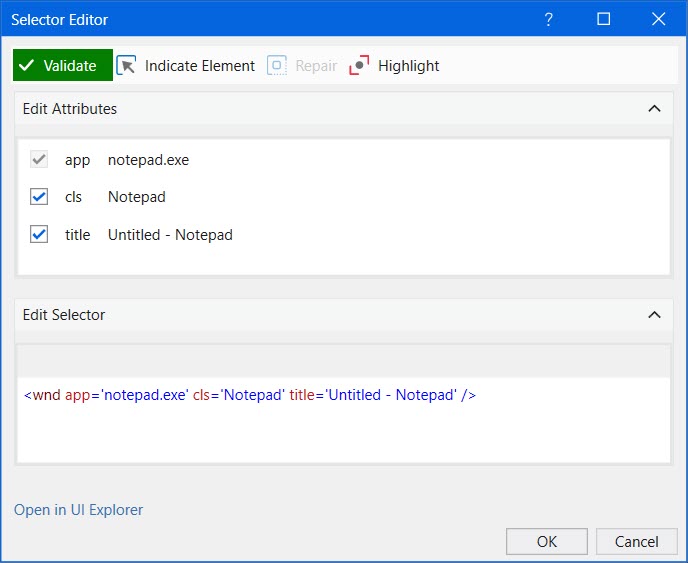Click the Indicate Element arrow icon
The image size is (688, 563).
(126, 65)
